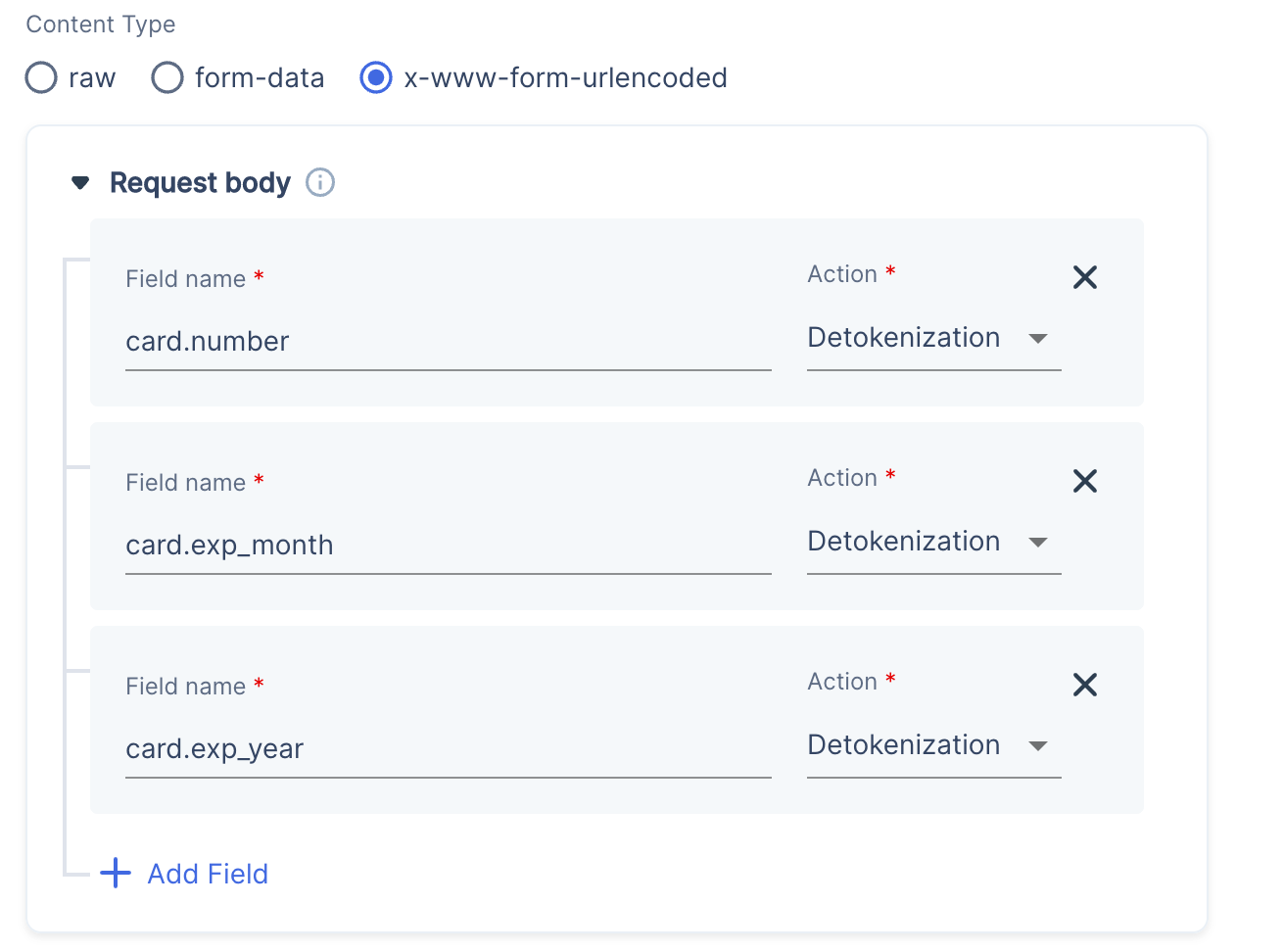Select the x-www-form-urlencoded content type
This screenshot has width=1283, height=952.
[x=375, y=77]
